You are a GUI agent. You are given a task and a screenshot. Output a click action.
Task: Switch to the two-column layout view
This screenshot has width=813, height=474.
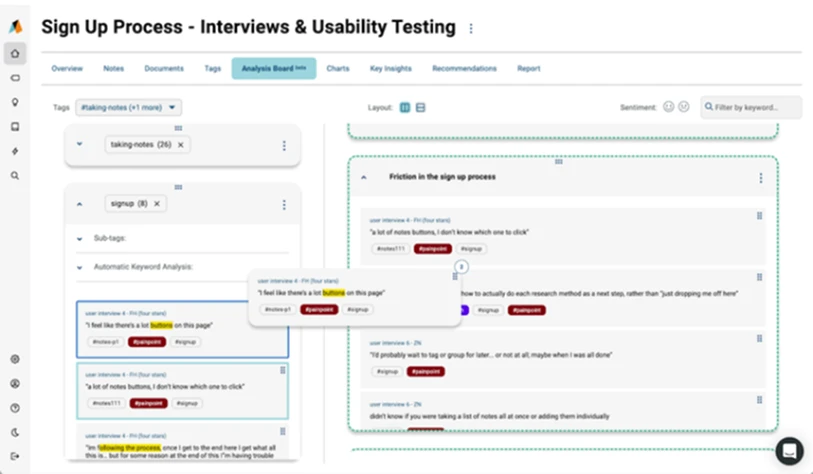[x=405, y=107]
